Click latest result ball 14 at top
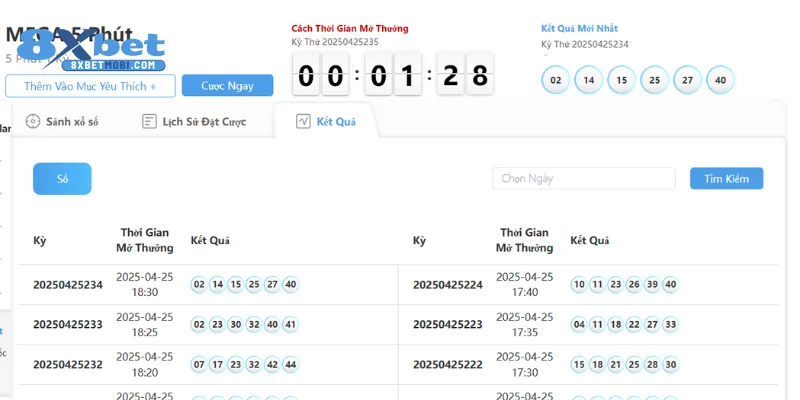 pos(589,80)
